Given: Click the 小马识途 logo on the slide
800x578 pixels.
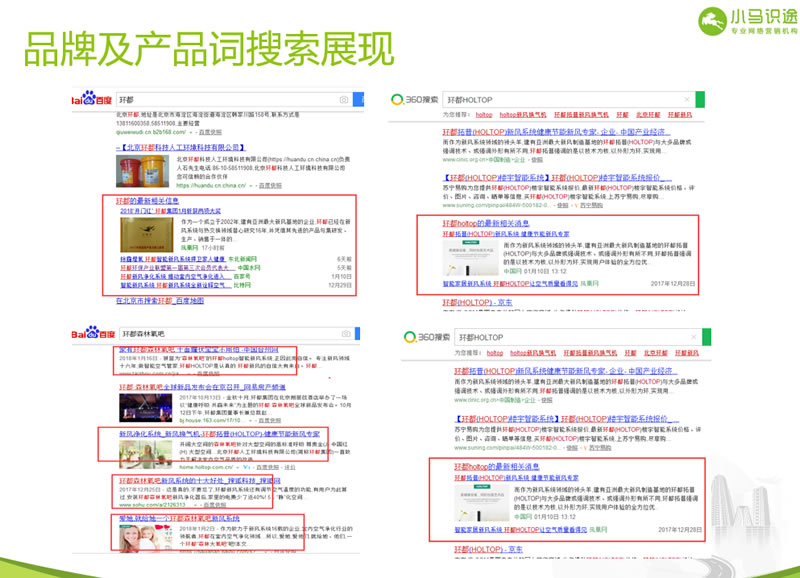Looking at the screenshot, I should tap(747, 21).
